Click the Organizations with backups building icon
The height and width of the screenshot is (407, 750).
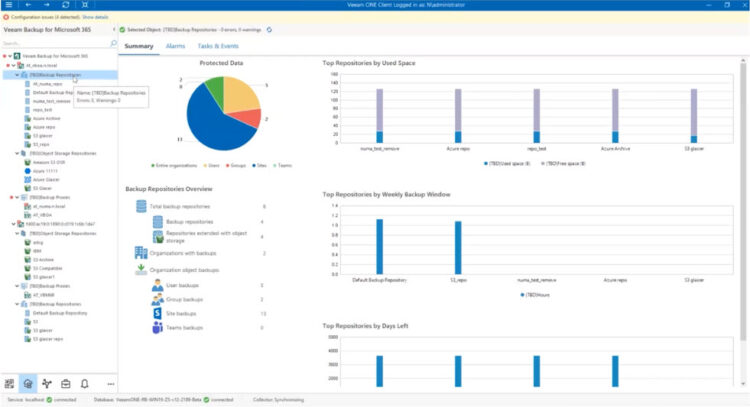141,253
